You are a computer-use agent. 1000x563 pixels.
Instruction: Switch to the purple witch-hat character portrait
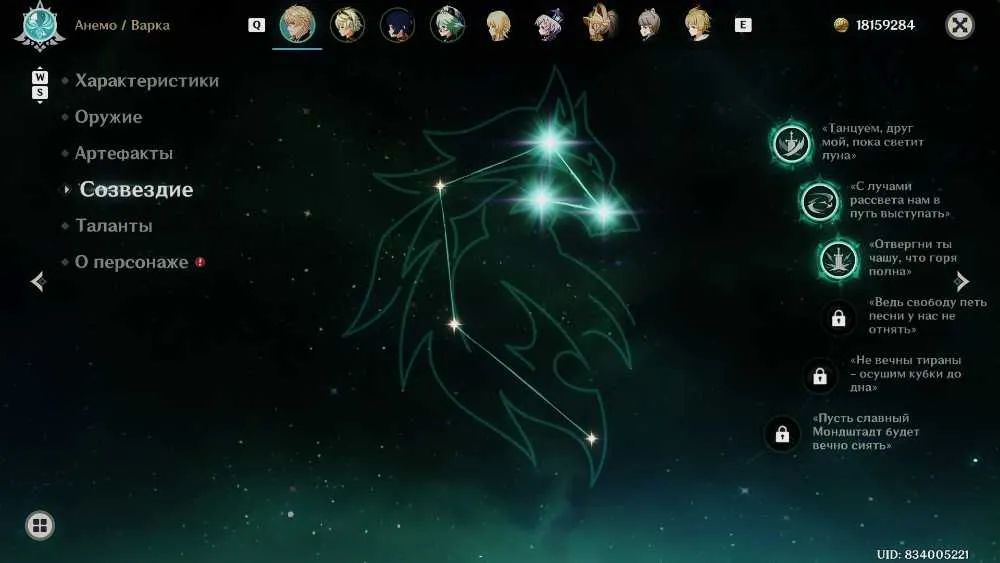point(548,25)
